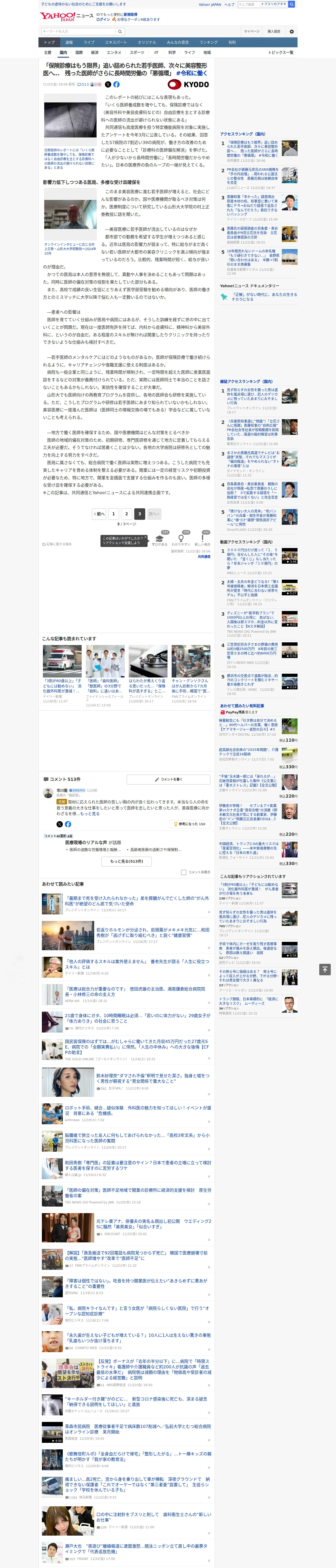The image size is (336, 1568).
Task: Open the 医療現場のリアルな声 AI summary heading
Action: click(90, 843)
